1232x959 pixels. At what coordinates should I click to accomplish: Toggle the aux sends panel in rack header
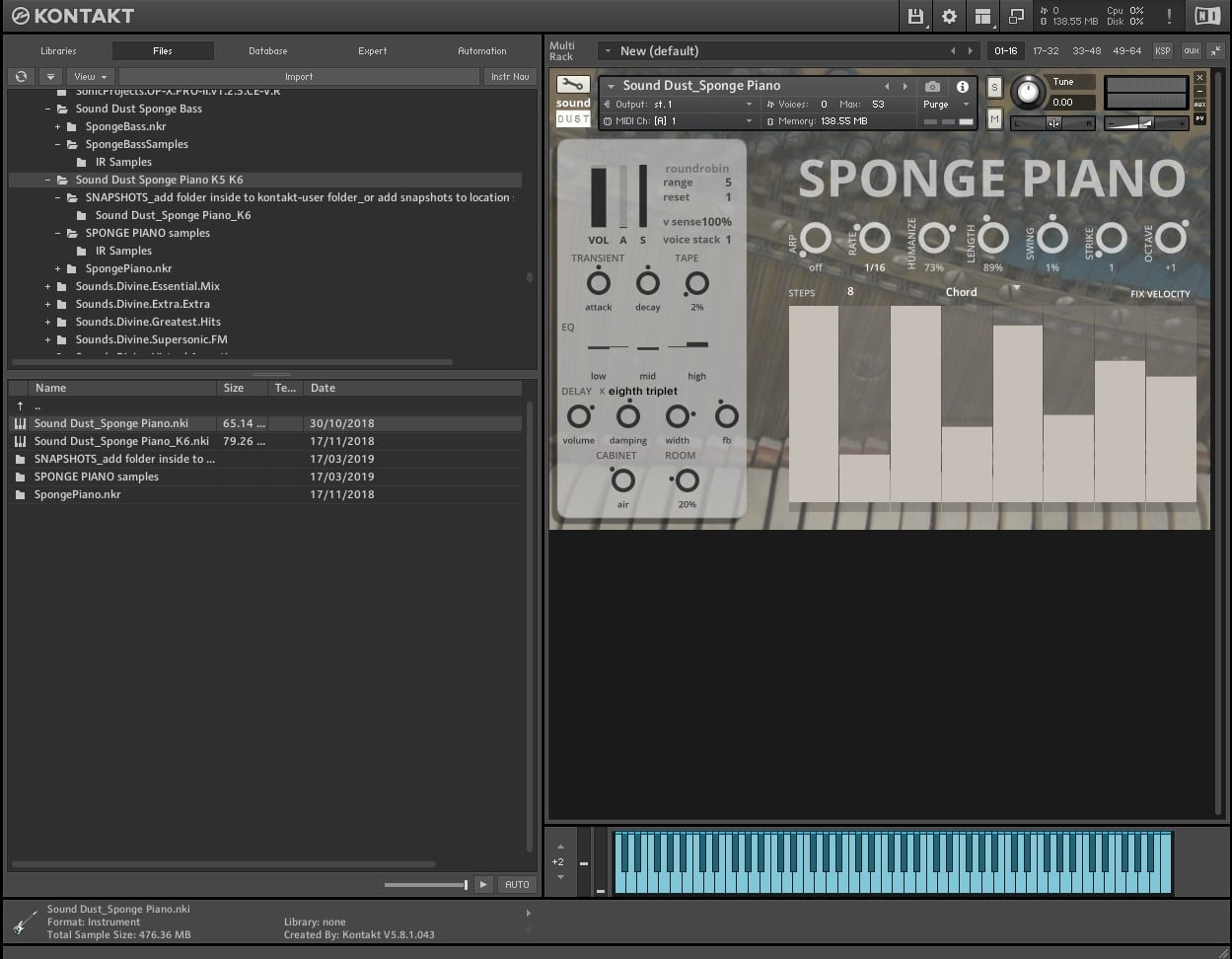[x=1191, y=50]
